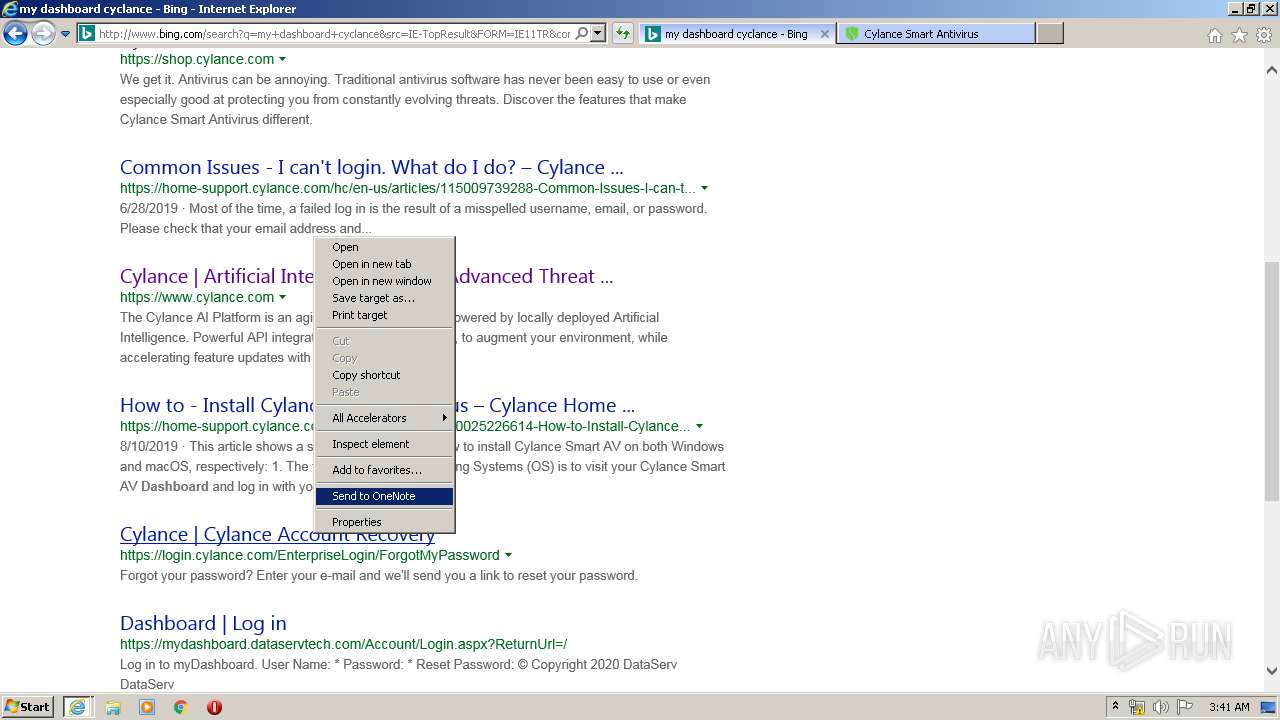Click the Action Center flag tray icon
Viewport: 1280px width, 720px height.
1185,707
